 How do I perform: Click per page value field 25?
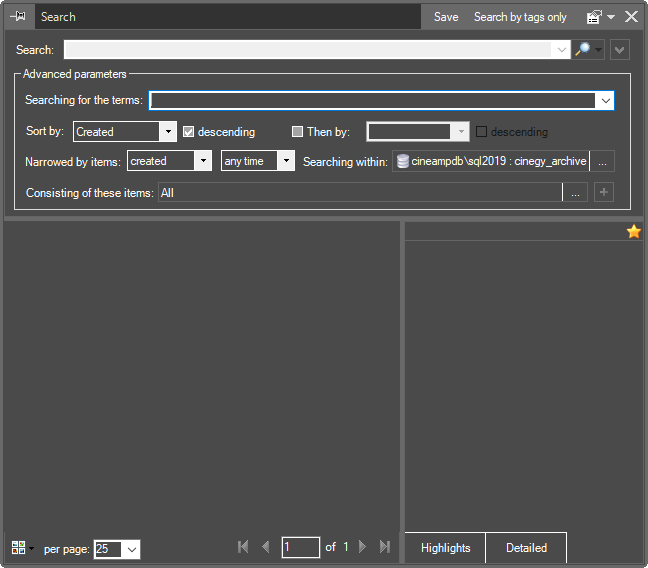[x=108, y=549]
